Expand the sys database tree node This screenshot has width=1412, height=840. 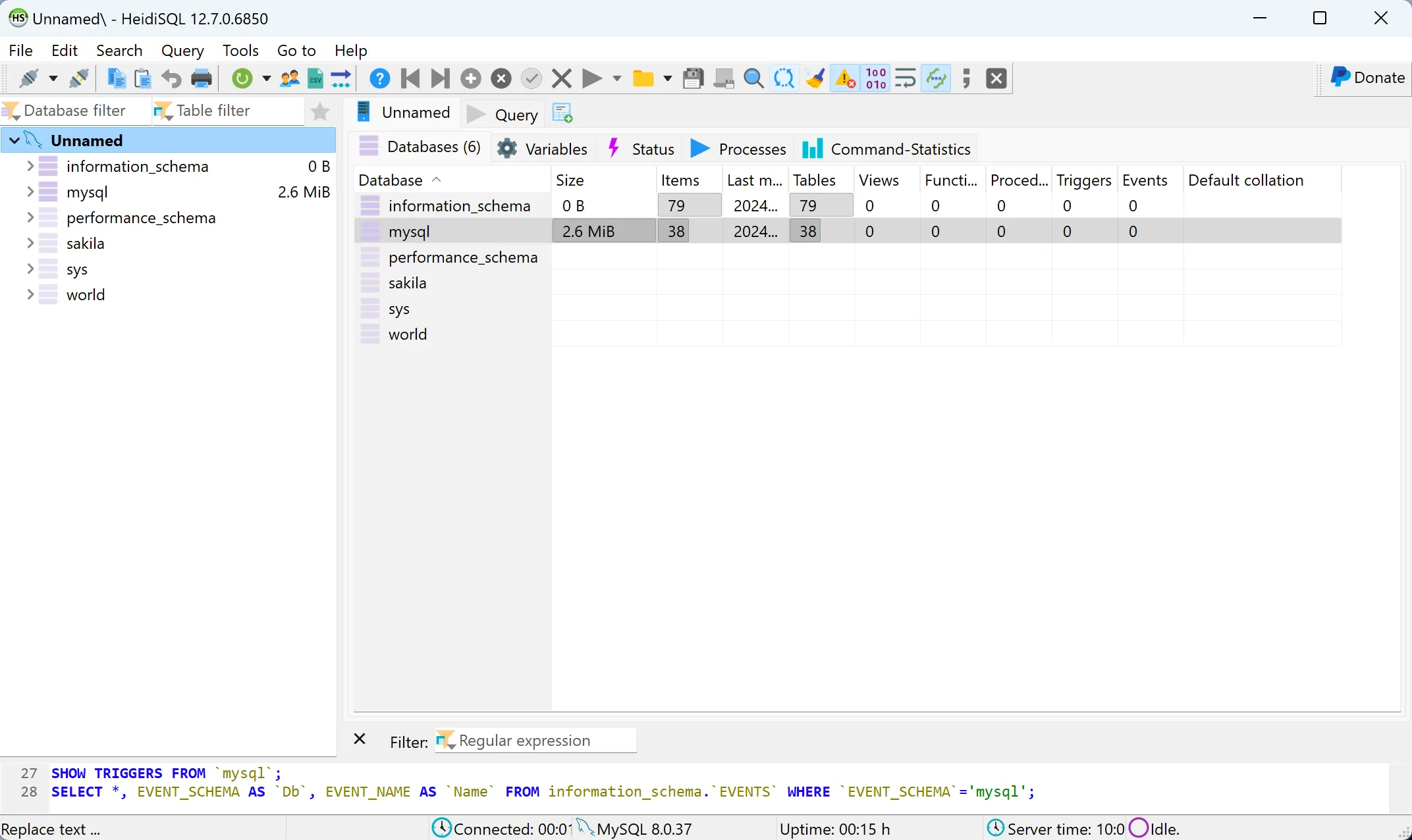coord(30,269)
